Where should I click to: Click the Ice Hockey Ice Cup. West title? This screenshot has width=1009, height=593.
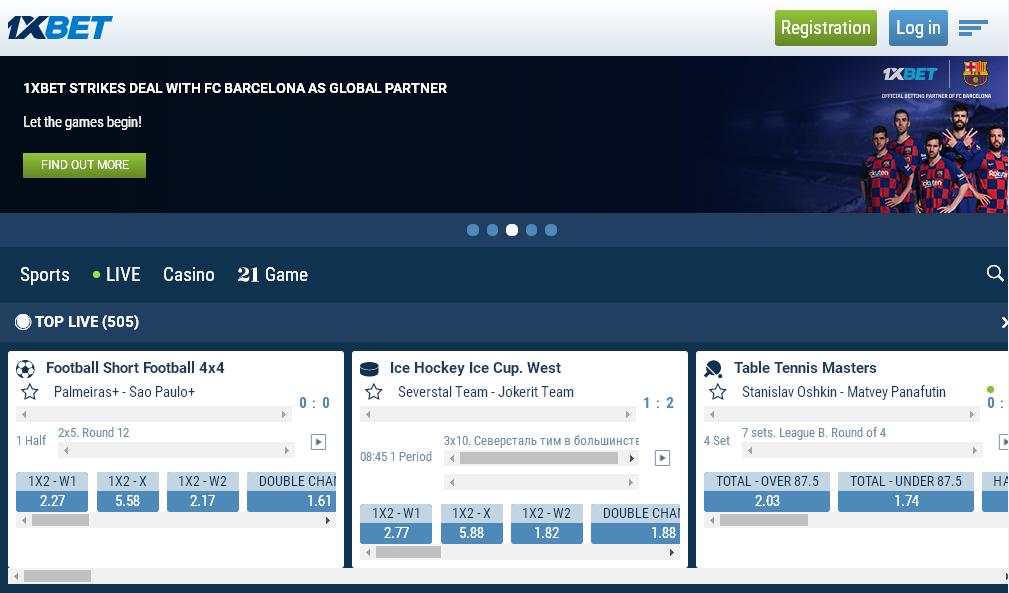point(476,368)
